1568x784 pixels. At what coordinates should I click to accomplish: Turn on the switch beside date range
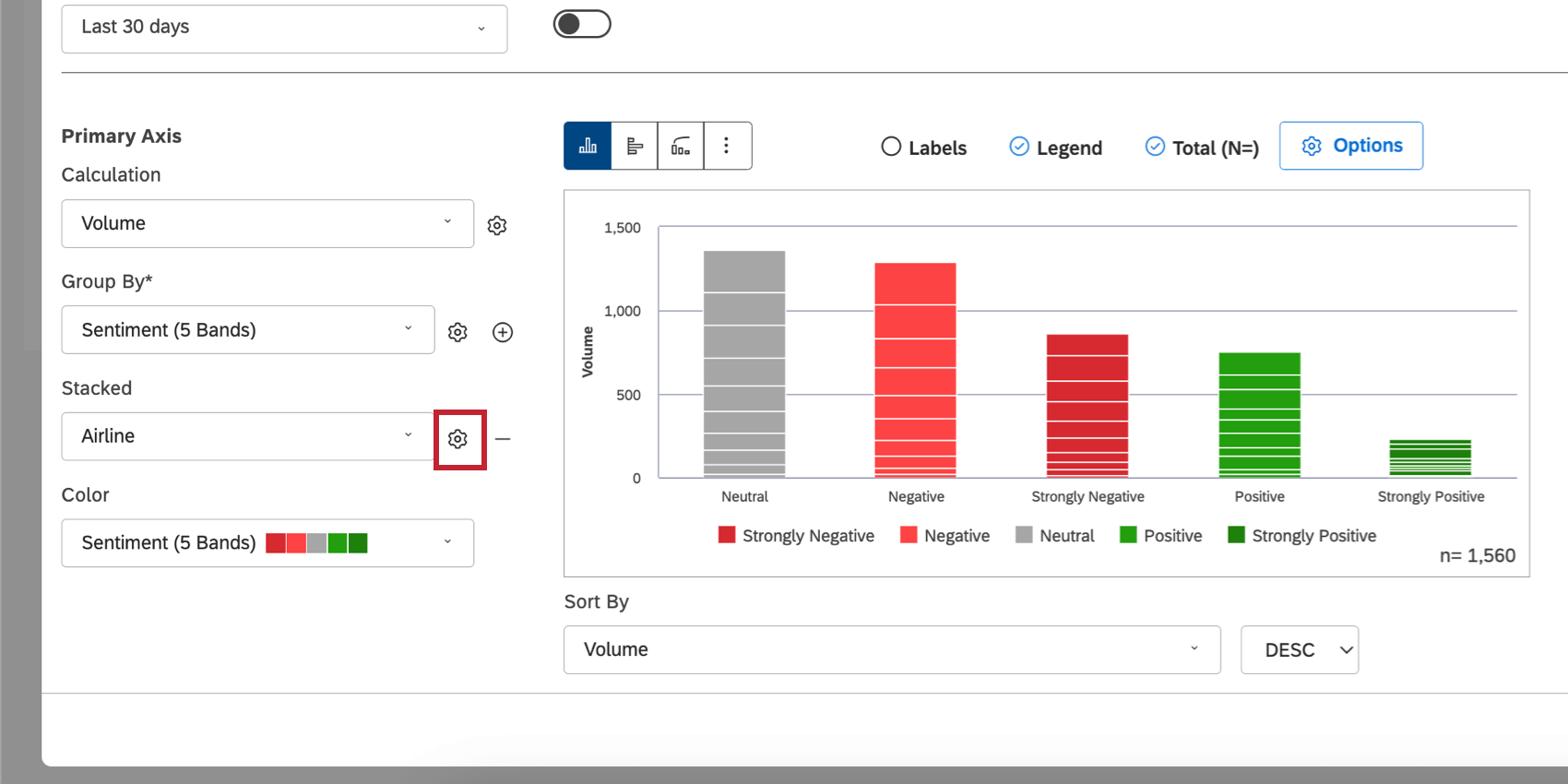click(582, 24)
